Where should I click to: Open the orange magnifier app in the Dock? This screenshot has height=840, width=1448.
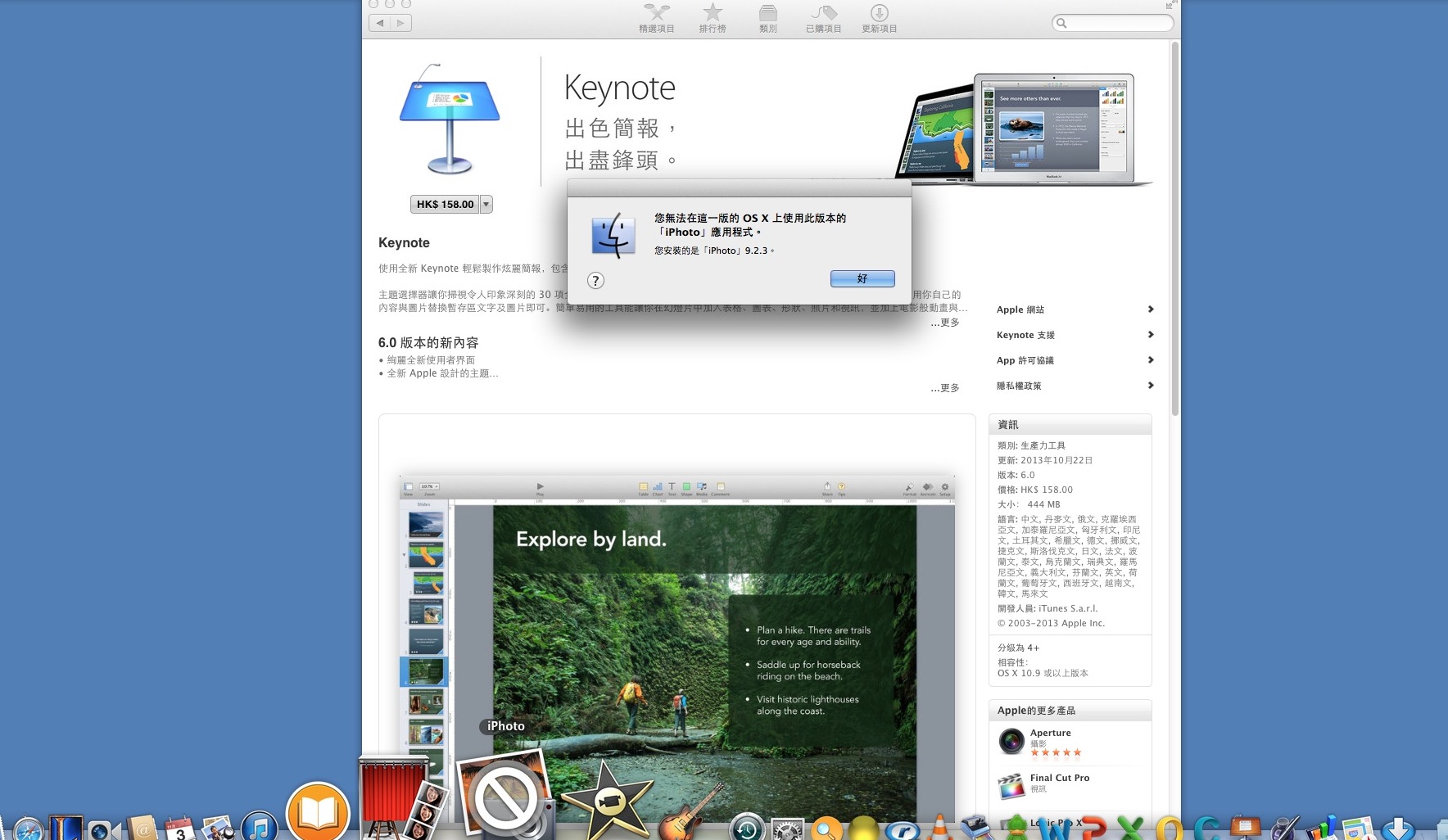(826, 829)
